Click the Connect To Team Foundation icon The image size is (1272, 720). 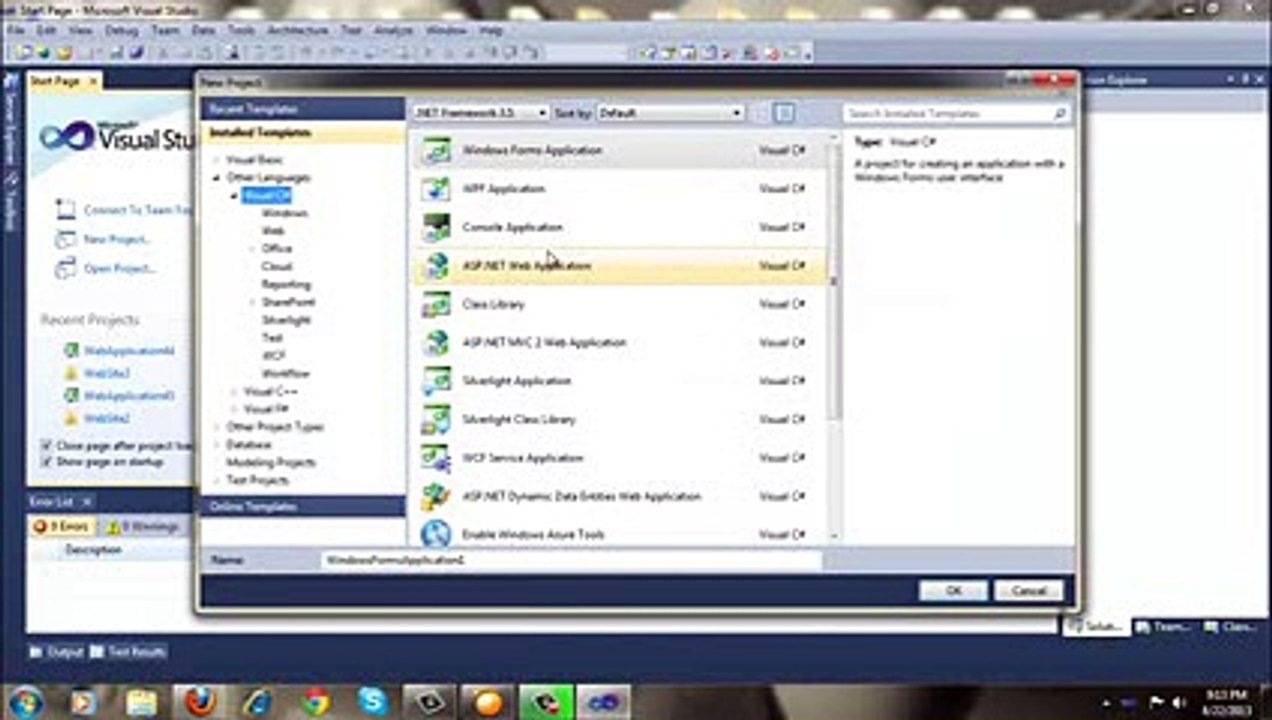point(66,210)
